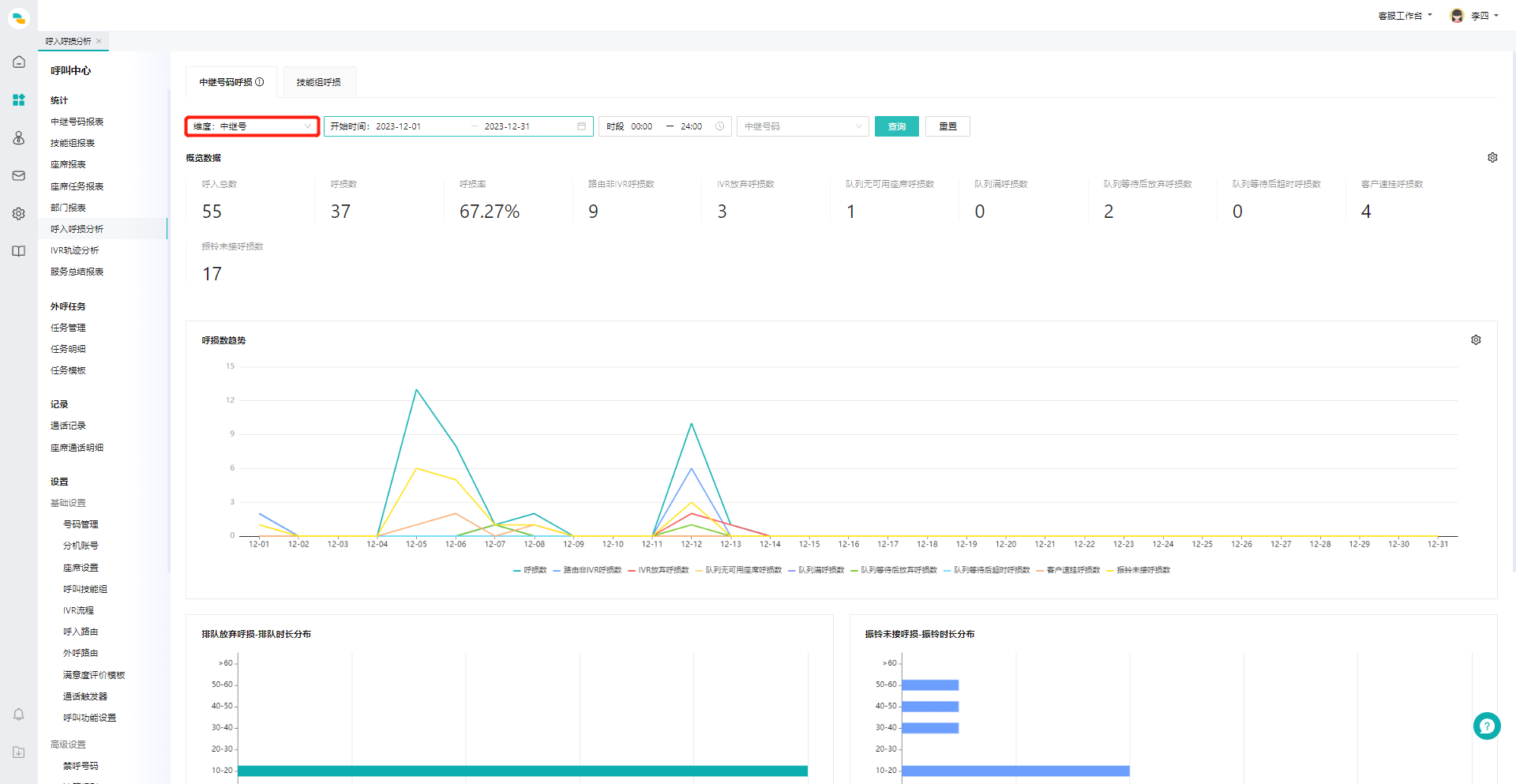Open the 维度: 中继号 dropdown
This screenshot has height=784, width=1516.
point(253,126)
